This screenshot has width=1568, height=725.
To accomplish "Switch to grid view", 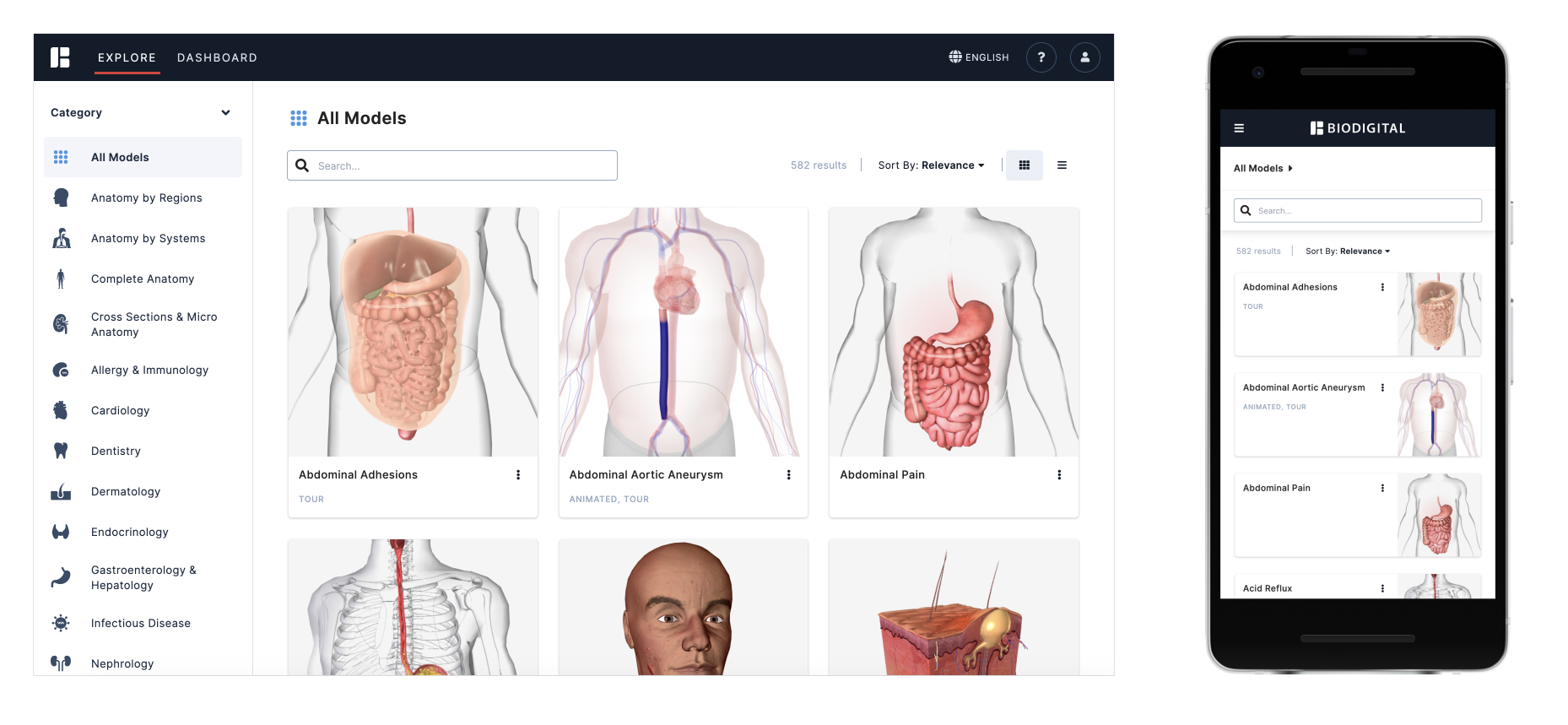I will (1025, 165).
